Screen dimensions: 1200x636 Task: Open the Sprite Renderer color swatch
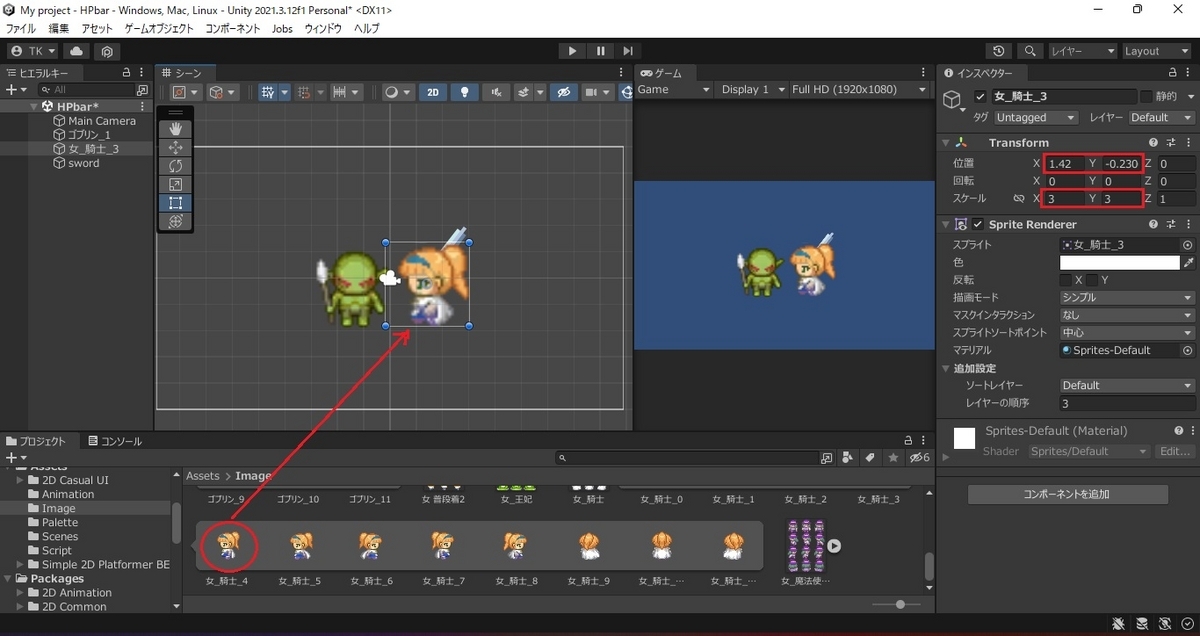(1120, 262)
